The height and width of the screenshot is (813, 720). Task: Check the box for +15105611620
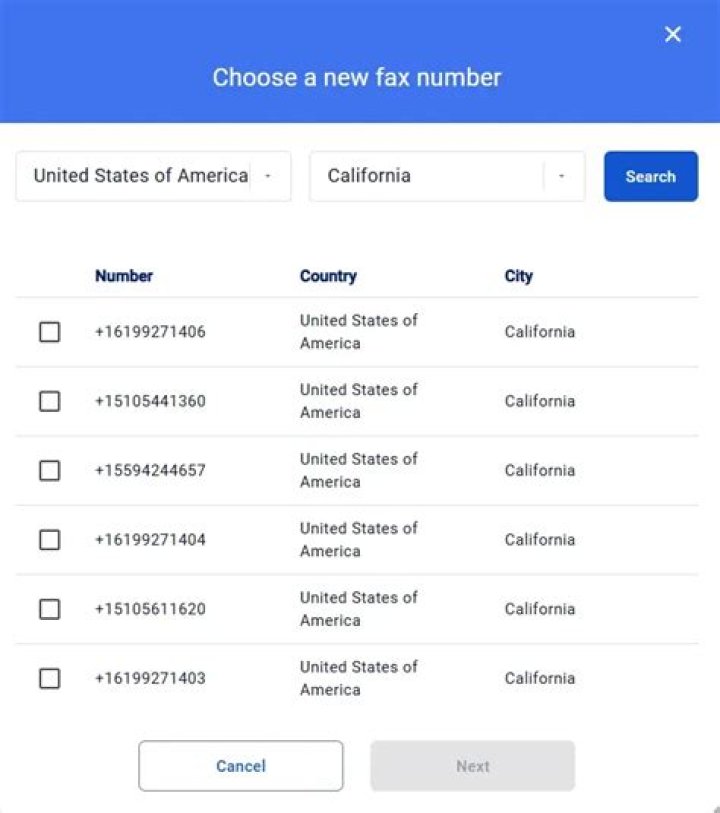(x=49, y=609)
